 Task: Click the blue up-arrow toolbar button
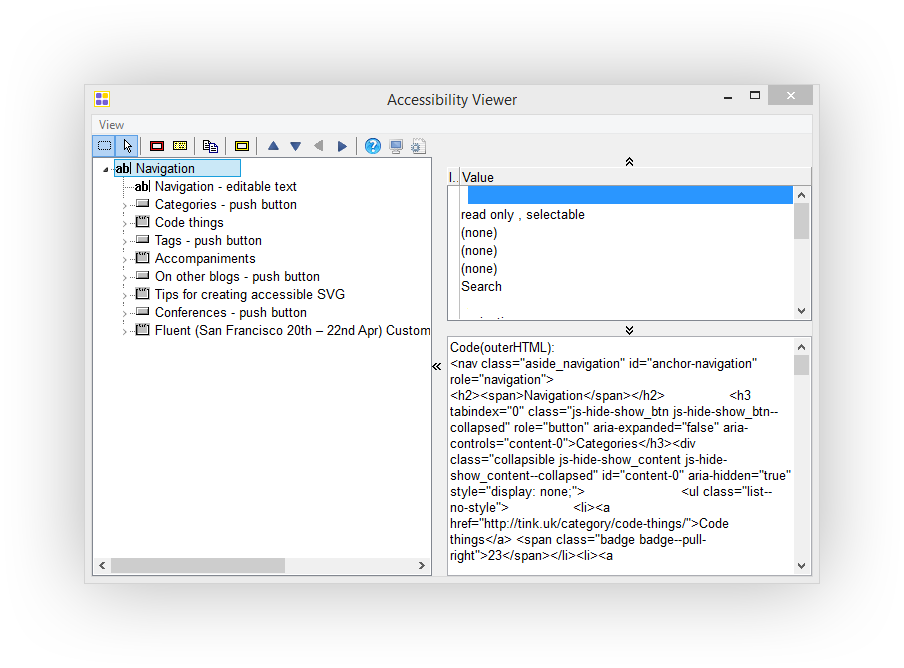(273, 146)
